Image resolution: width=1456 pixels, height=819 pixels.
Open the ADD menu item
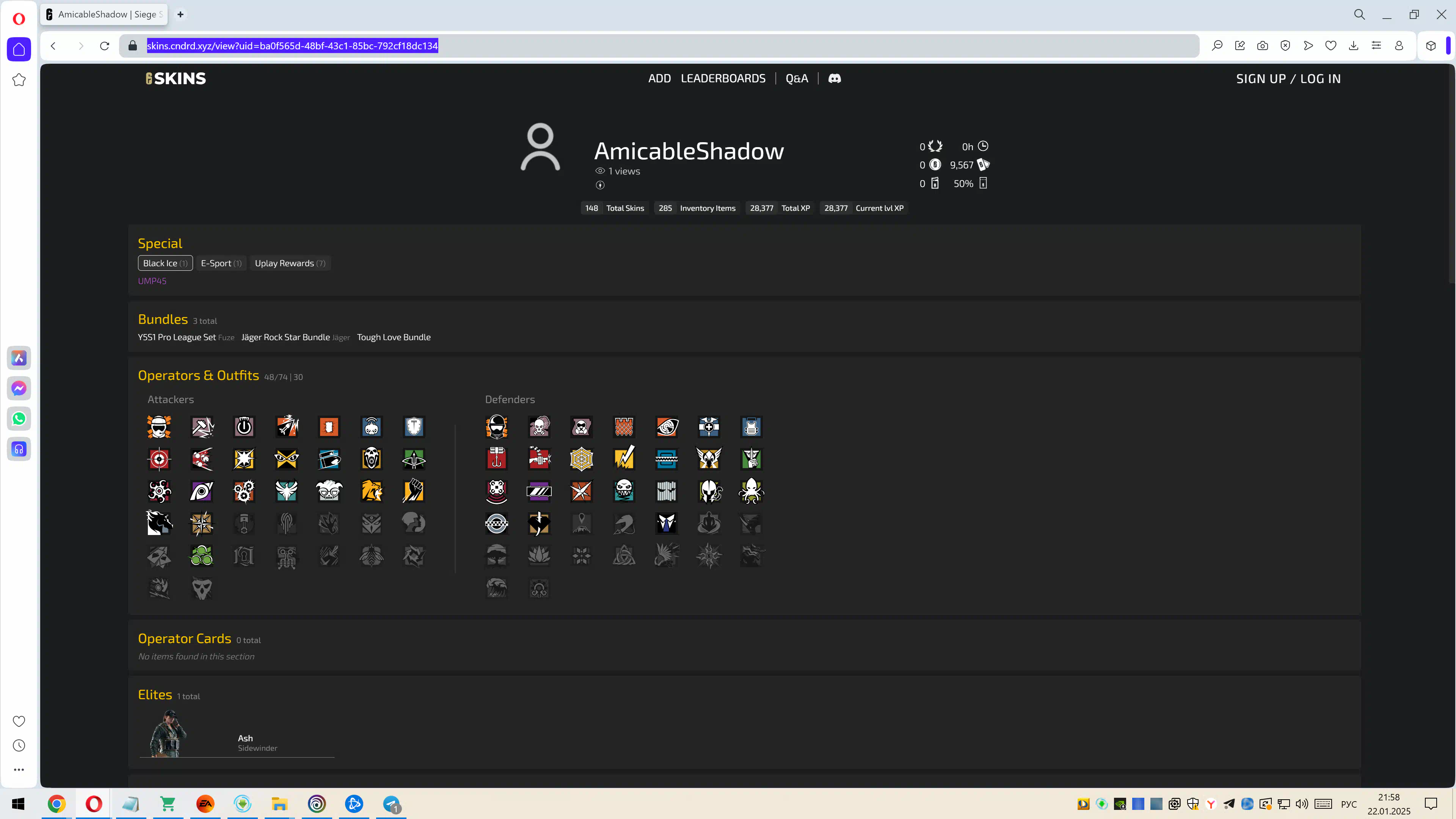pos(659,78)
